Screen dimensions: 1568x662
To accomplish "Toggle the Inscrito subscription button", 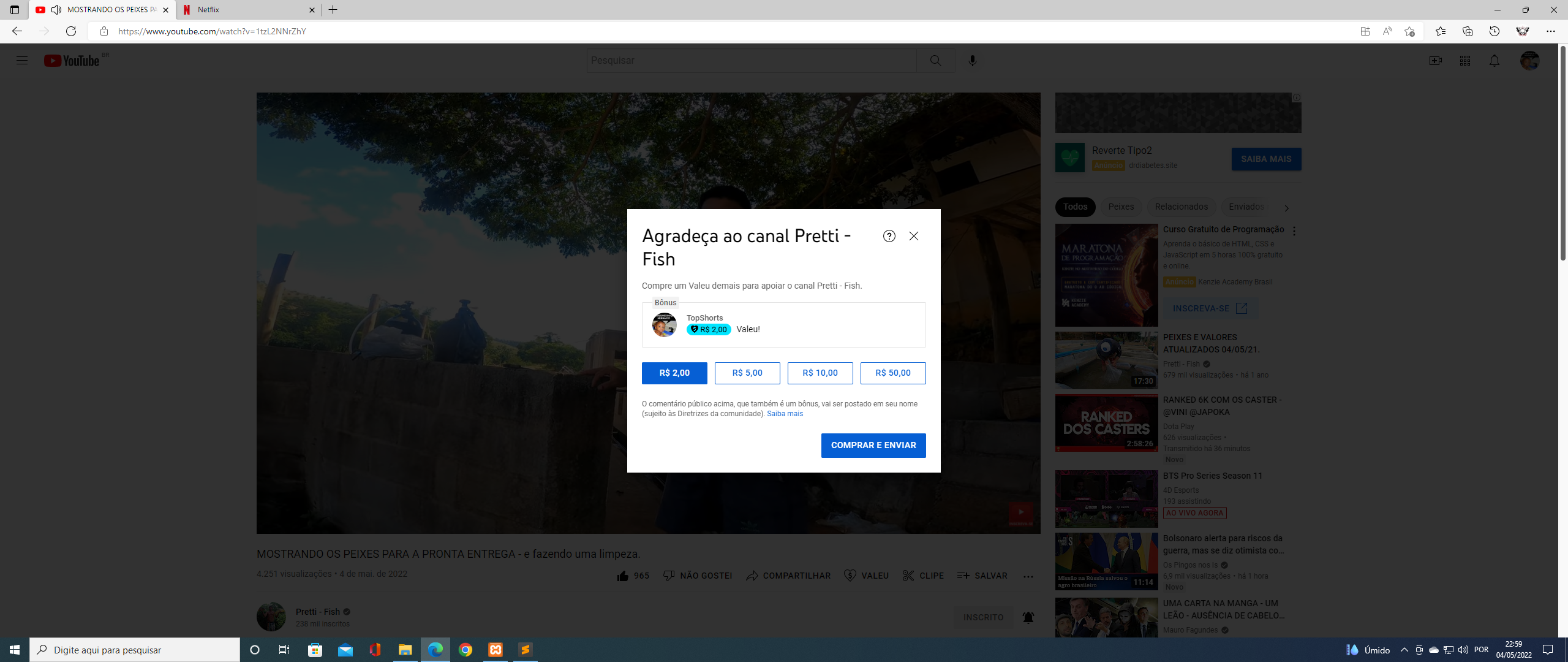I will 983,617.
